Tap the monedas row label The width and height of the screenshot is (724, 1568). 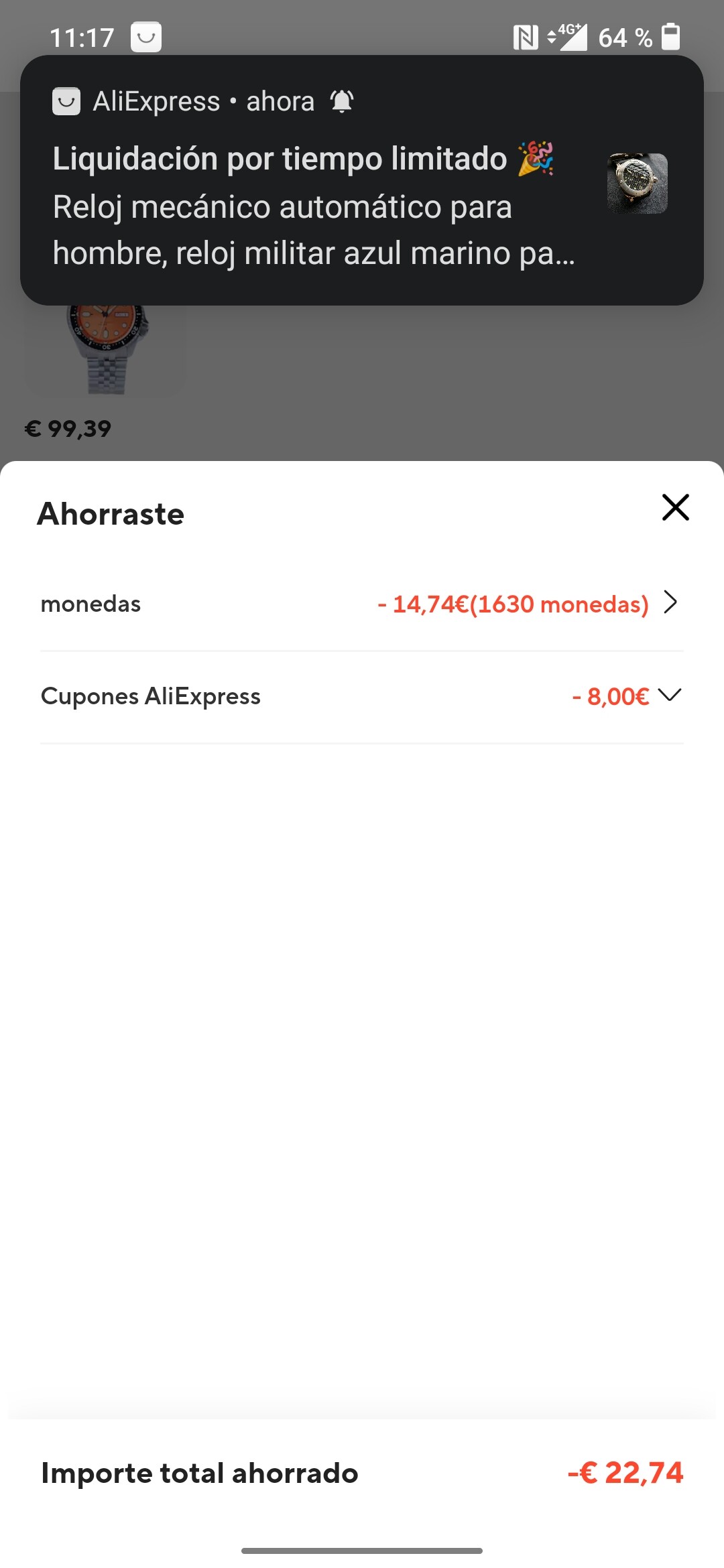[x=90, y=604]
